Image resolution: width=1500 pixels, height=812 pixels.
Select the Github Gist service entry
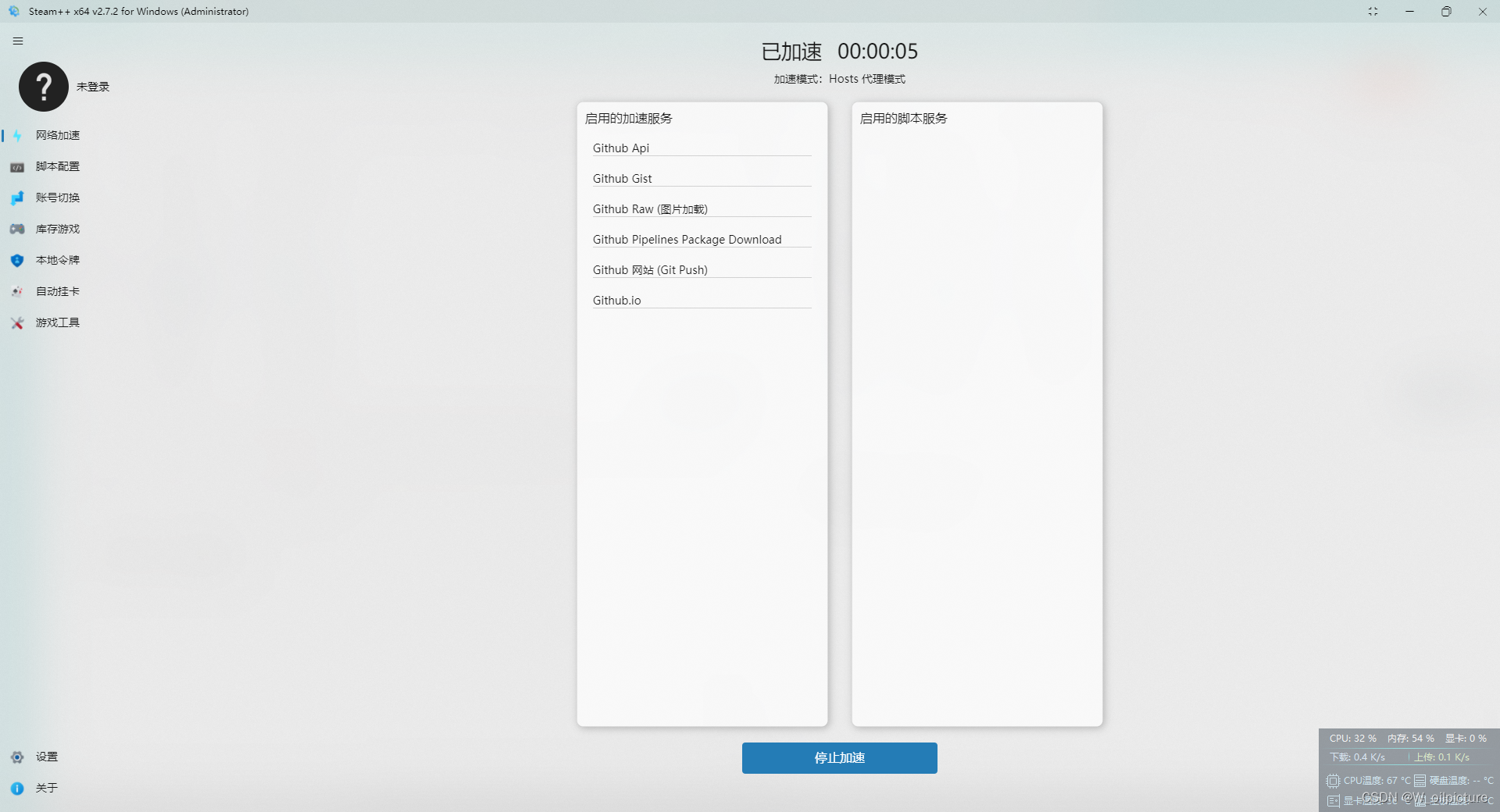(702, 179)
